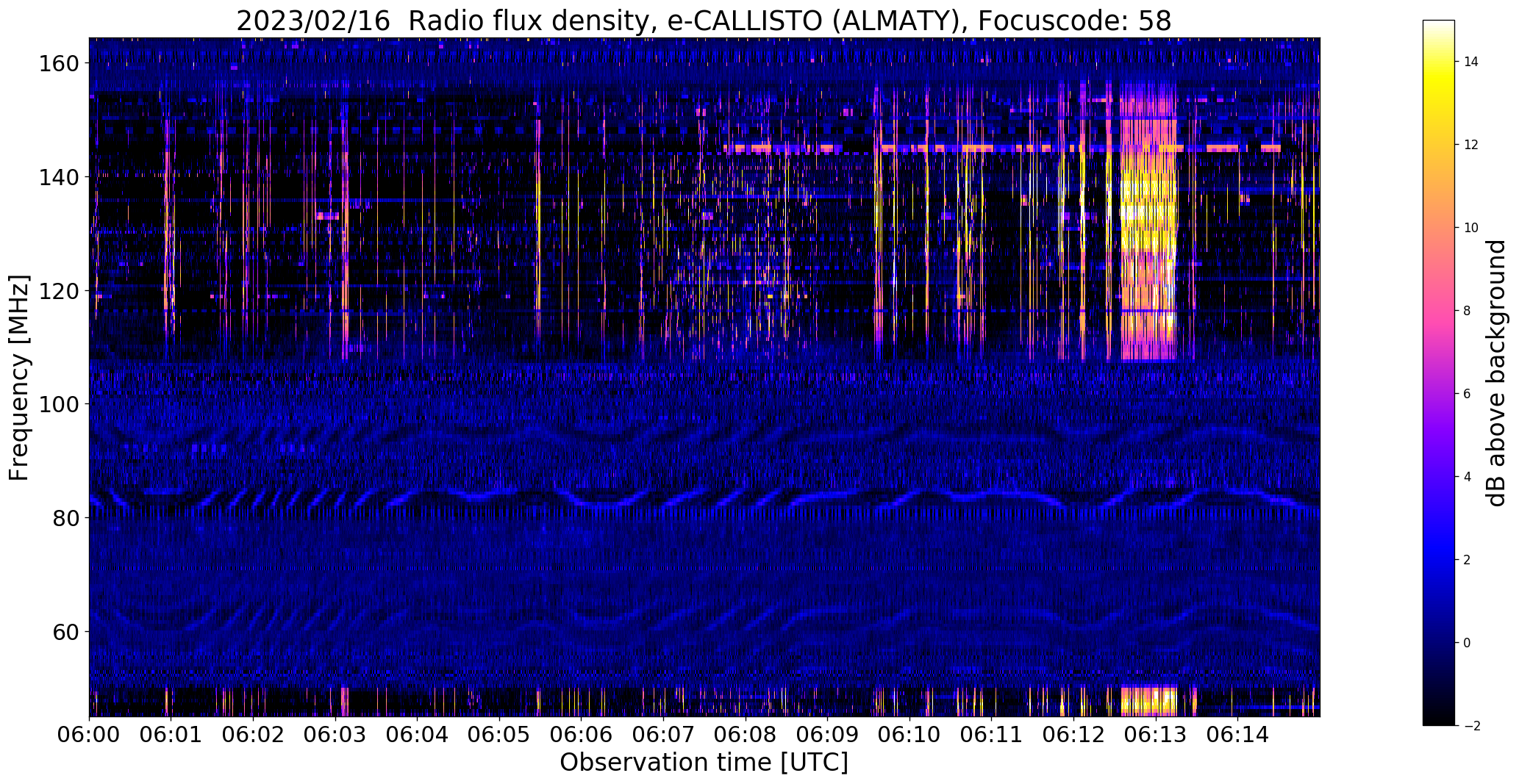Click the colorbar tick label 6
1519x784 pixels.
tap(1468, 394)
